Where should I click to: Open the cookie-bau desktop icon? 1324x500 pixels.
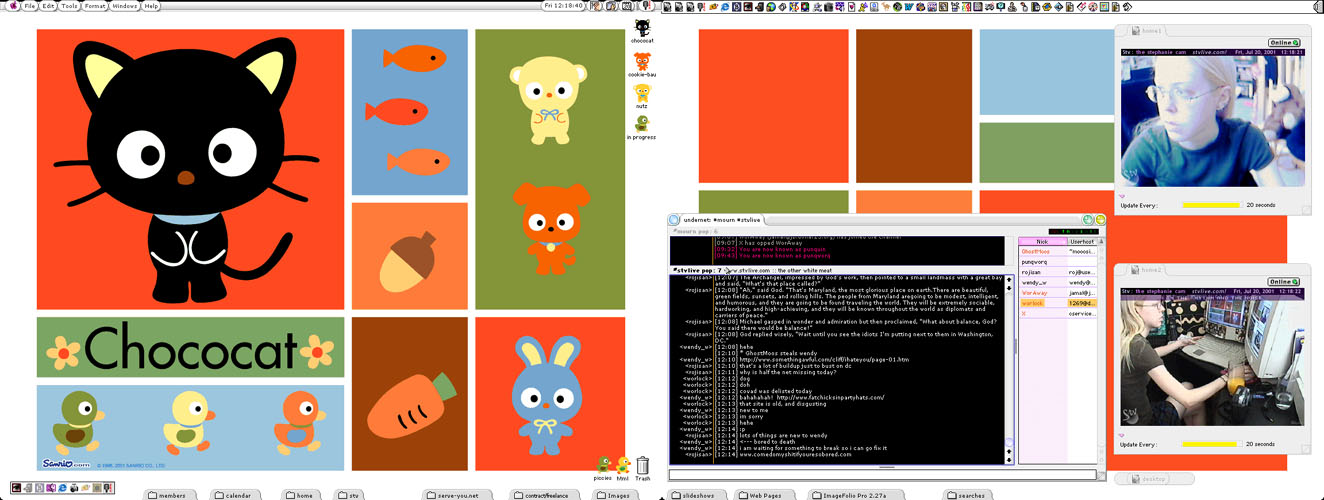pyautogui.click(x=642, y=61)
